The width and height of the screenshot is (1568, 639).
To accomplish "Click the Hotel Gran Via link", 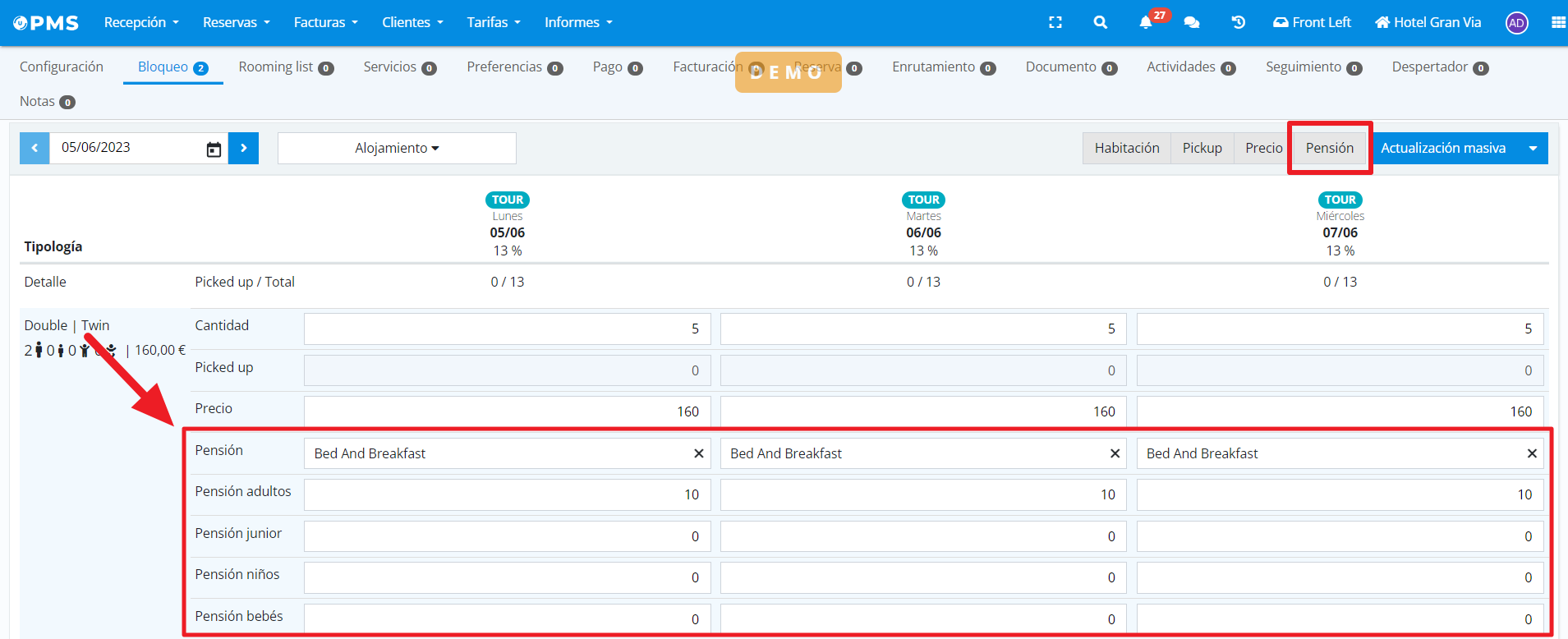I will point(1428,23).
